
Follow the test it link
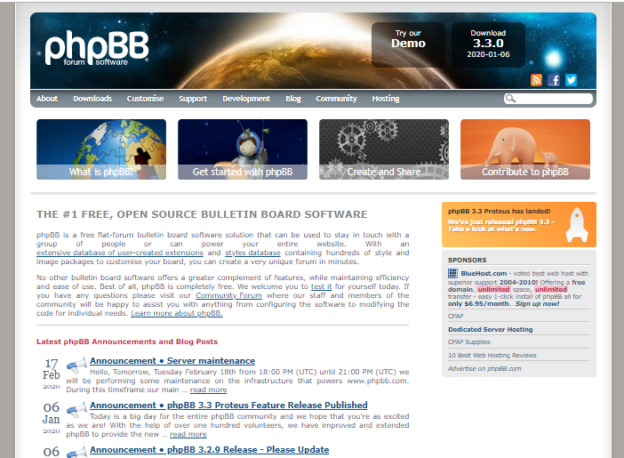click(321, 286)
